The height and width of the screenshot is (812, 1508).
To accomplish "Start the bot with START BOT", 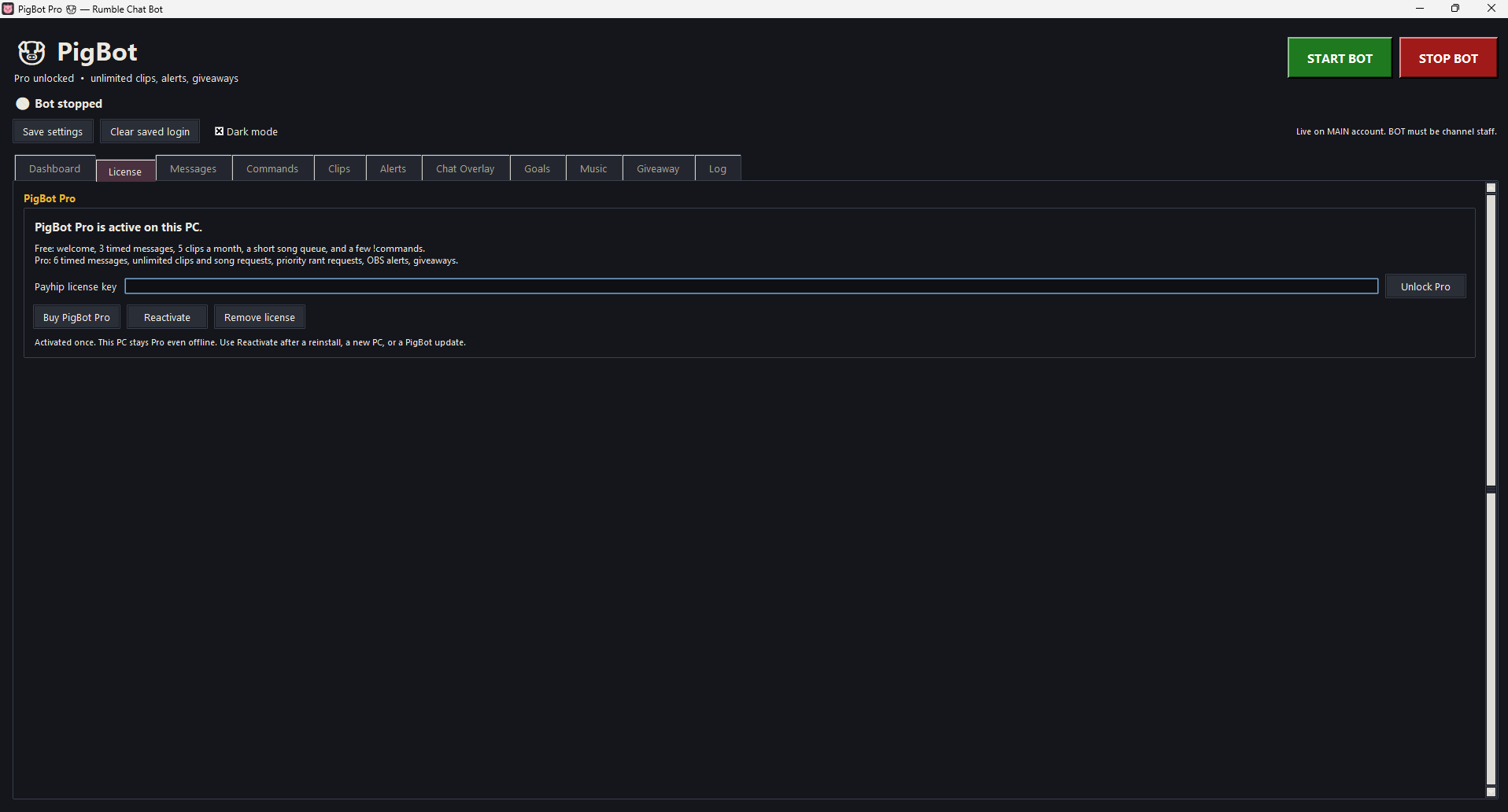I will (x=1340, y=58).
